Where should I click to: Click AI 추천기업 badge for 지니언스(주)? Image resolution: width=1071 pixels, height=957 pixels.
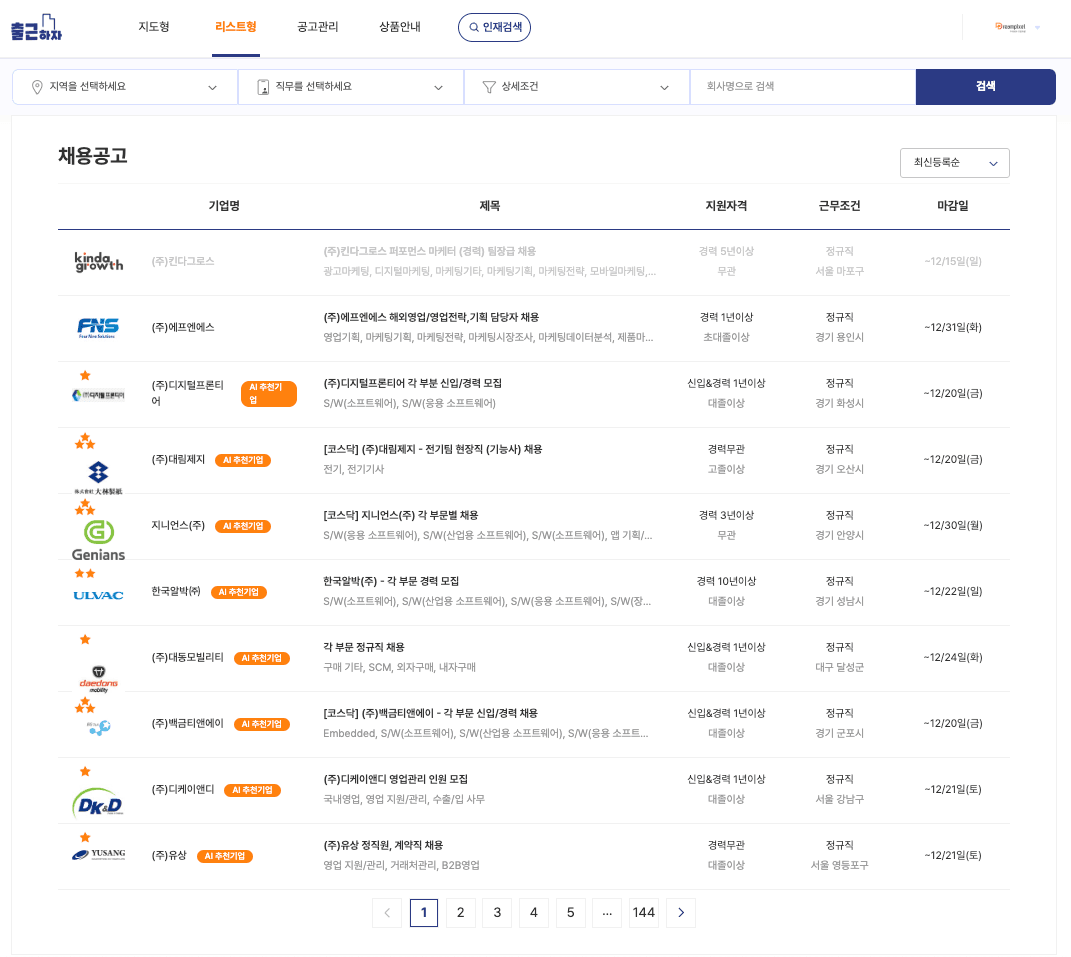click(x=242, y=527)
